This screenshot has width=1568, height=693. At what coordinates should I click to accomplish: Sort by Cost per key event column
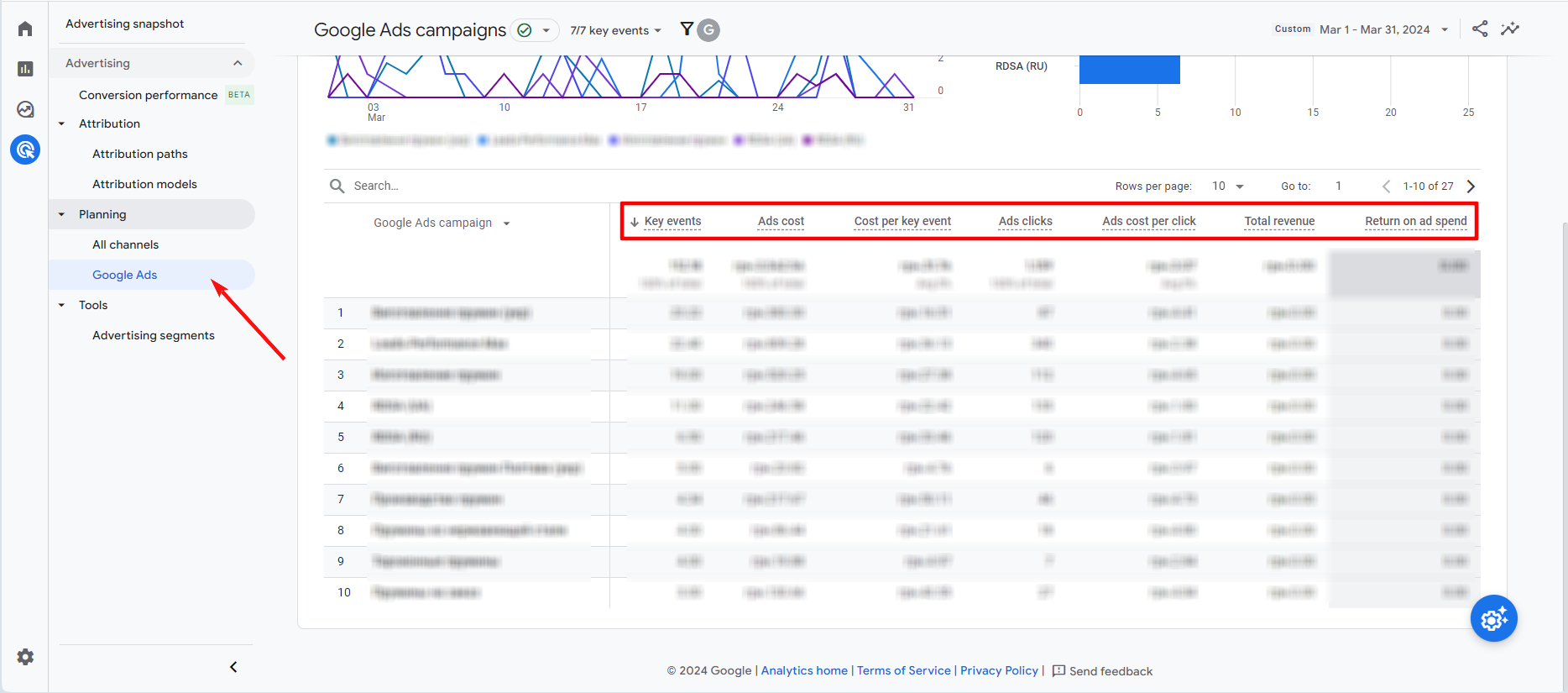(x=902, y=222)
